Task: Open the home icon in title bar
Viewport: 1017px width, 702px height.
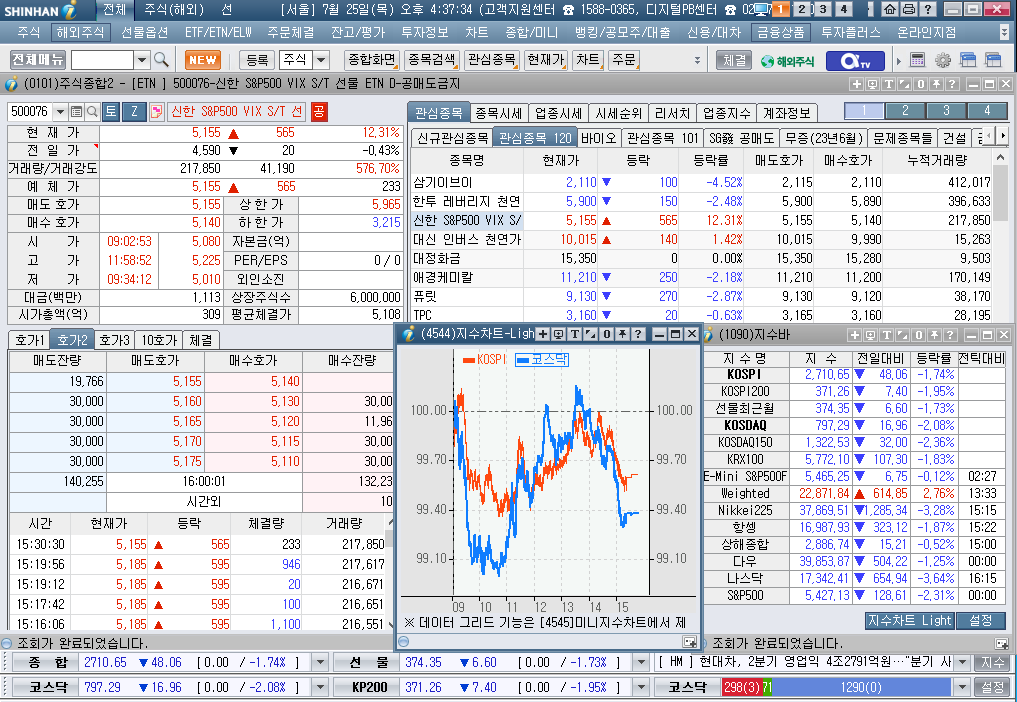Action: (x=891, y=9)
